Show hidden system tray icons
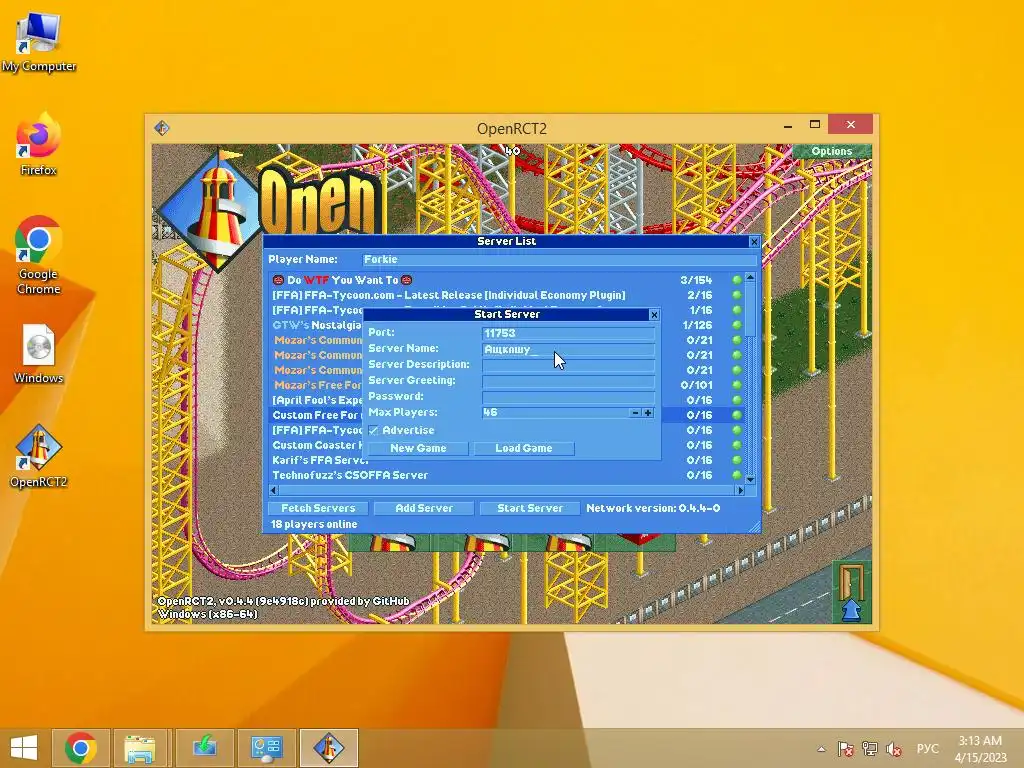Image resolution: width=1024 pixels, height=768 pixels. [822, 749]
